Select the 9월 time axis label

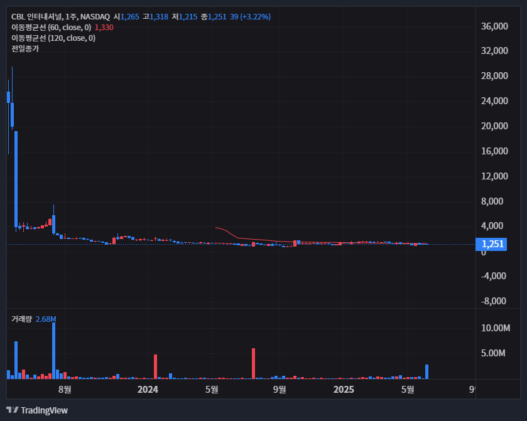[279, 389]
